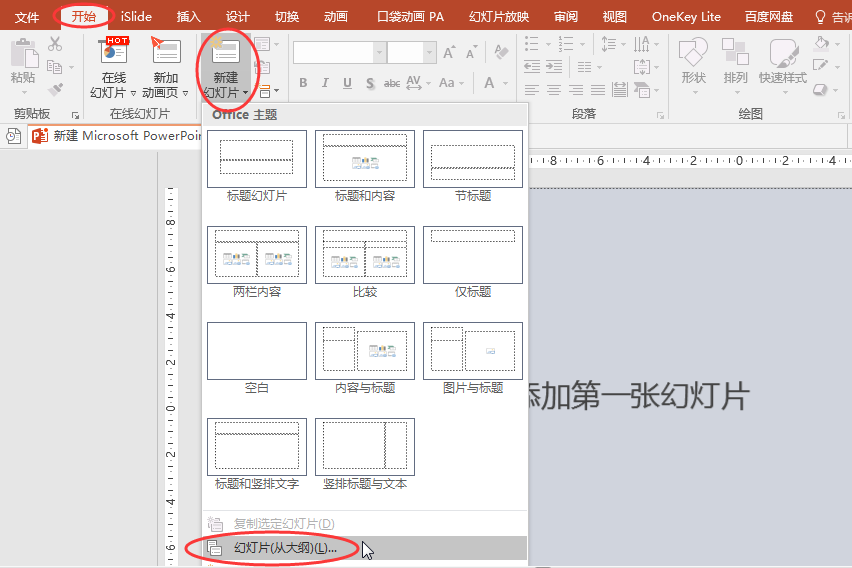This screenshot has width=852, height=568.
Task: Click the center align icon
Action: [x=554, y=90]
